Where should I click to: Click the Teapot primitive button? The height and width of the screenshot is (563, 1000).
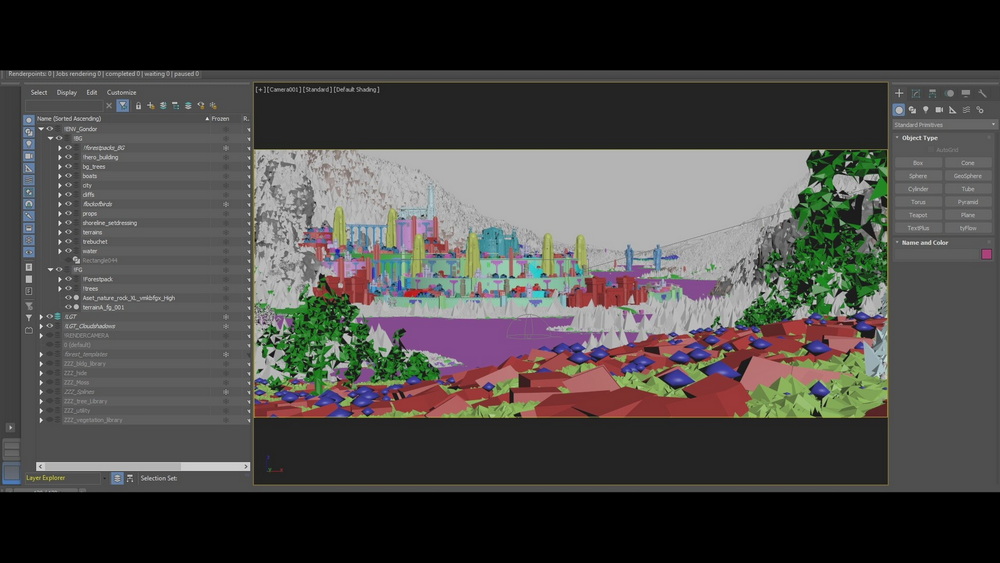pos(918,215)
